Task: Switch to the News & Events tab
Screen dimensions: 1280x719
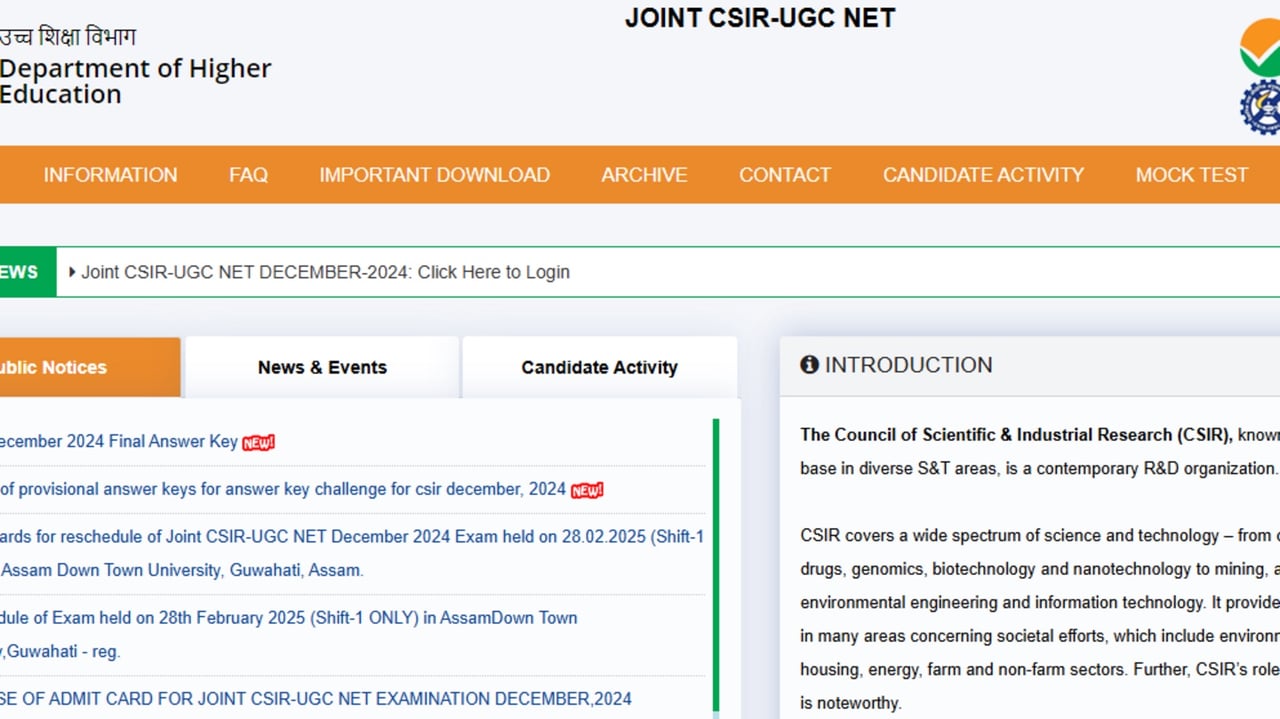Action: coord(322,367)
